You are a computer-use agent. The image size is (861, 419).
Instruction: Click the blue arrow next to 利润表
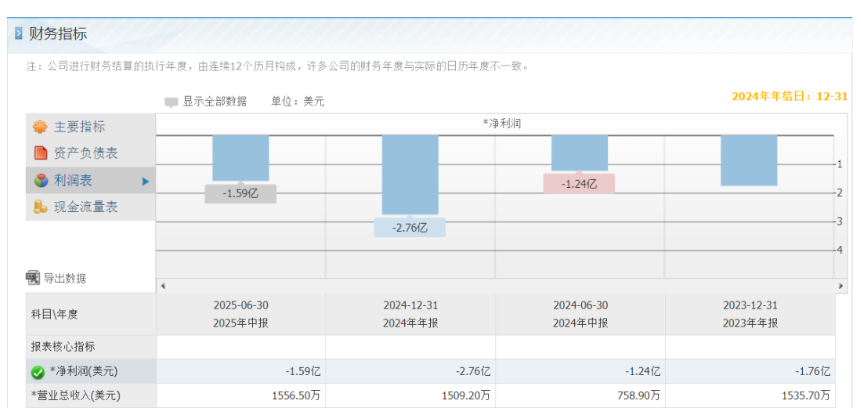coord(145,181)
